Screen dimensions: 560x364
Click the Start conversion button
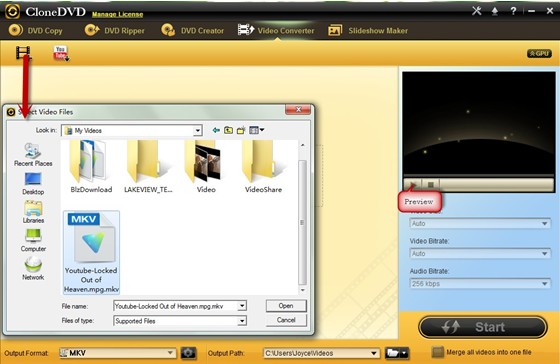click(483, 327)
